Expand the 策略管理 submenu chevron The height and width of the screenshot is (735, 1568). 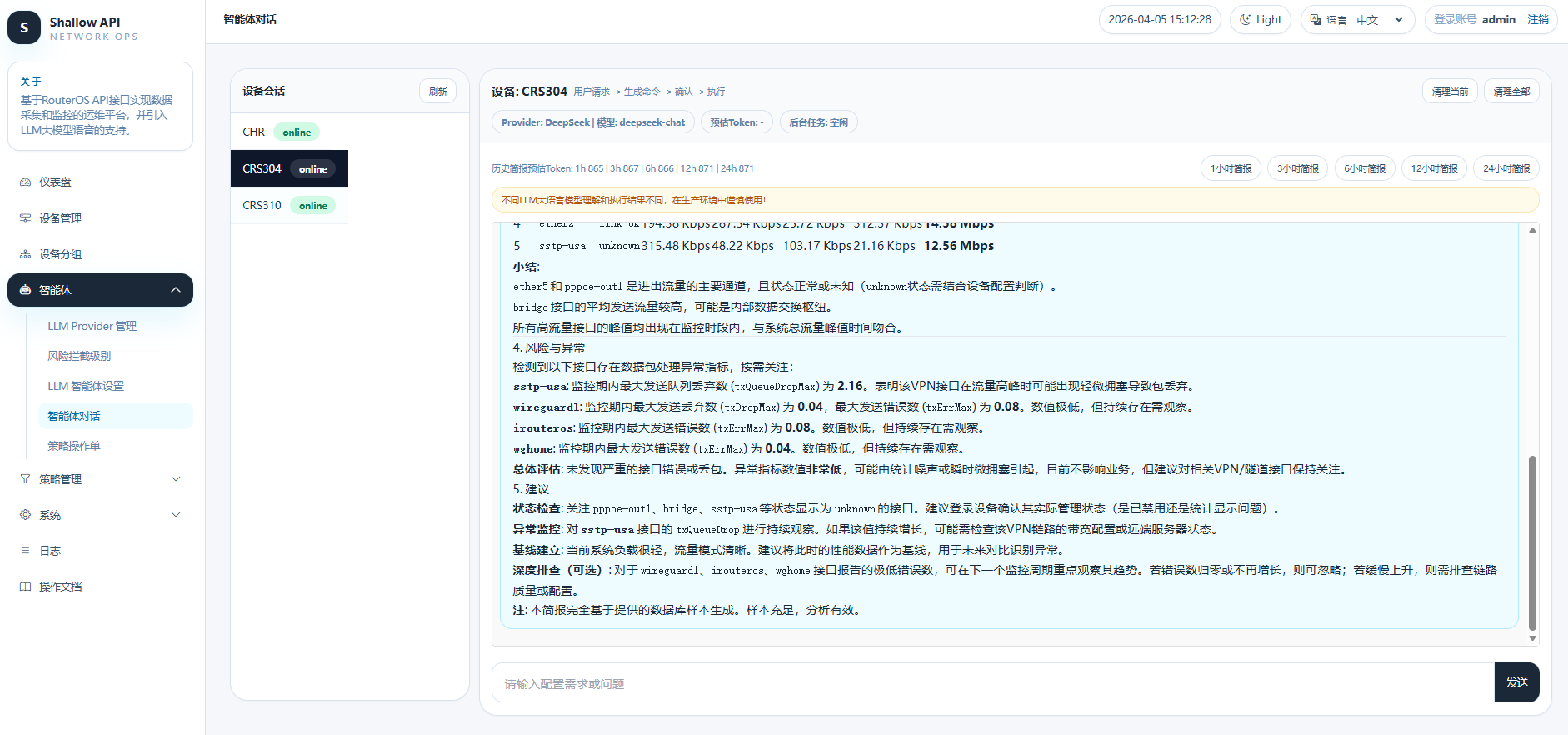[176, 479]
